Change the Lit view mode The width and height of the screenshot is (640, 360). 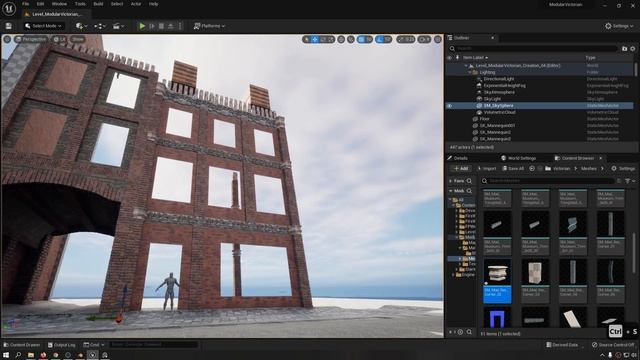59,39
